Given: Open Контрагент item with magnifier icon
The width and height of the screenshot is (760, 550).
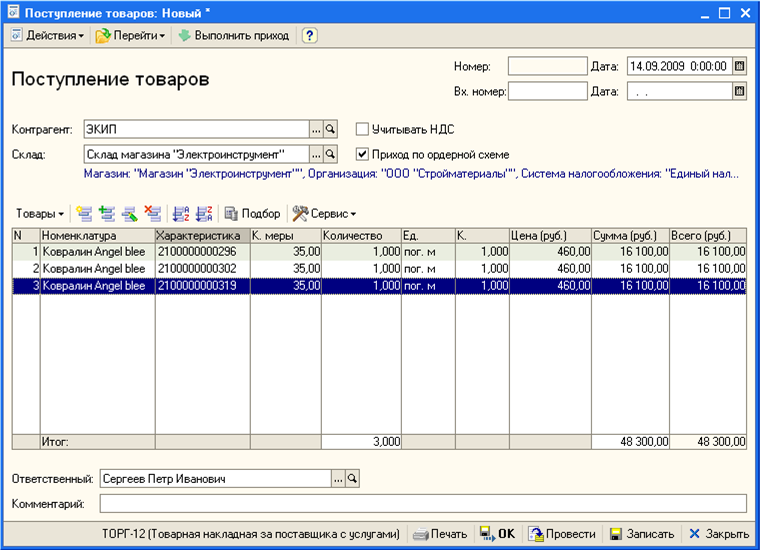Looking at the screenshot, I should (331, 129).
